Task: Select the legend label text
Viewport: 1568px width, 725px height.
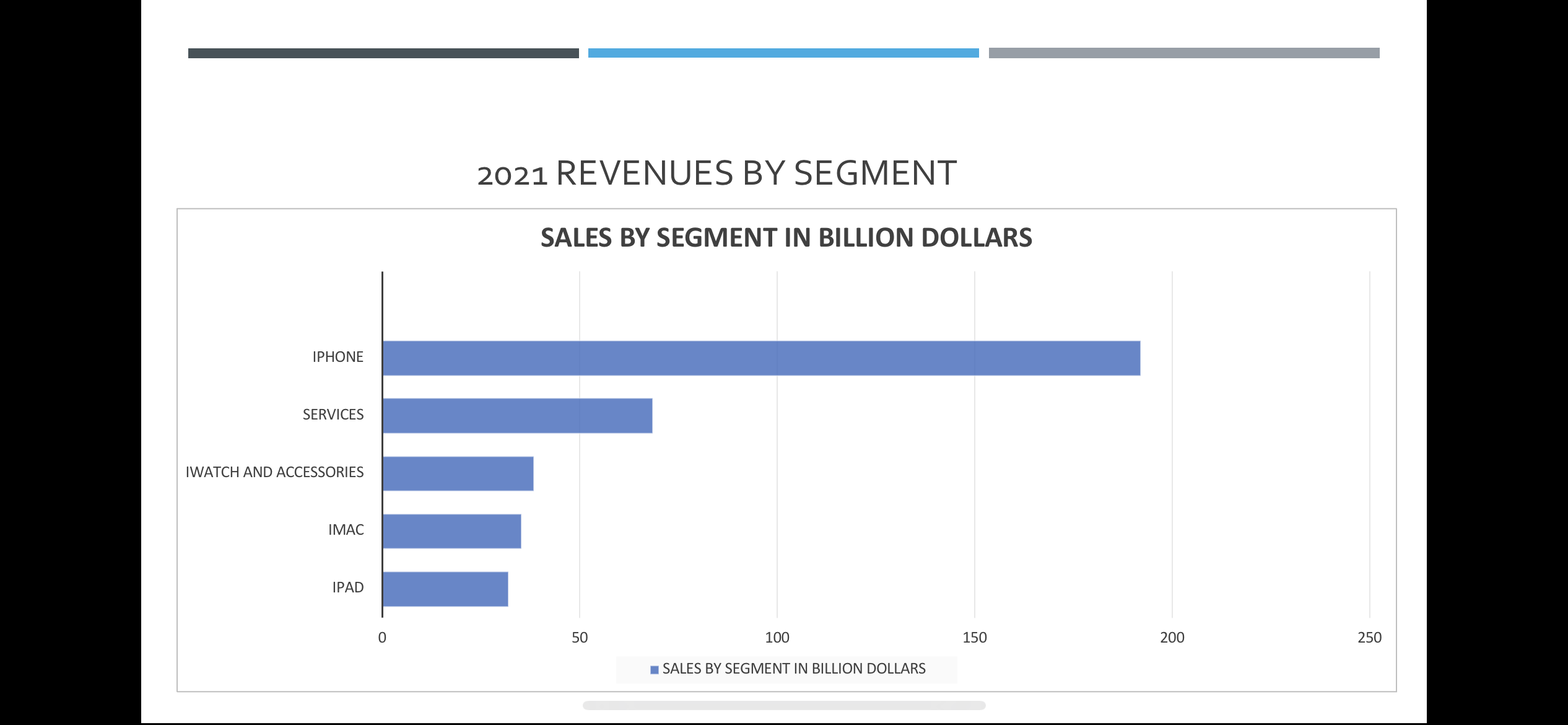Action: (x=793, y=669)
